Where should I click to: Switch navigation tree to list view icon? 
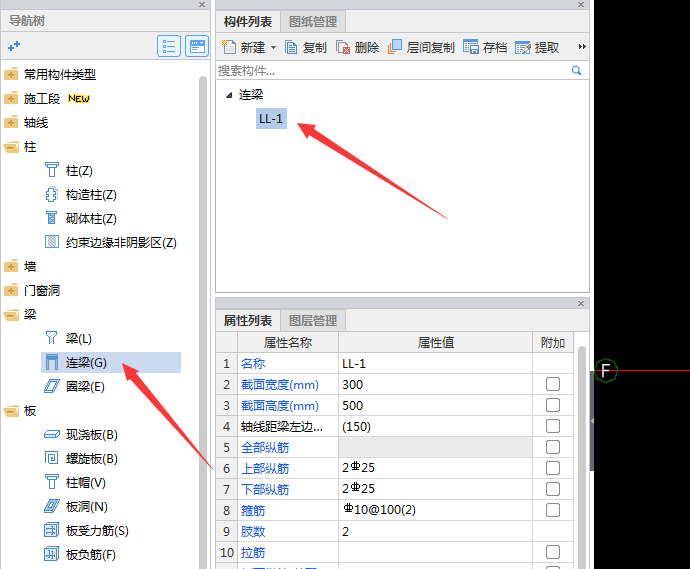pyautogui.click(x=169, y=46)
